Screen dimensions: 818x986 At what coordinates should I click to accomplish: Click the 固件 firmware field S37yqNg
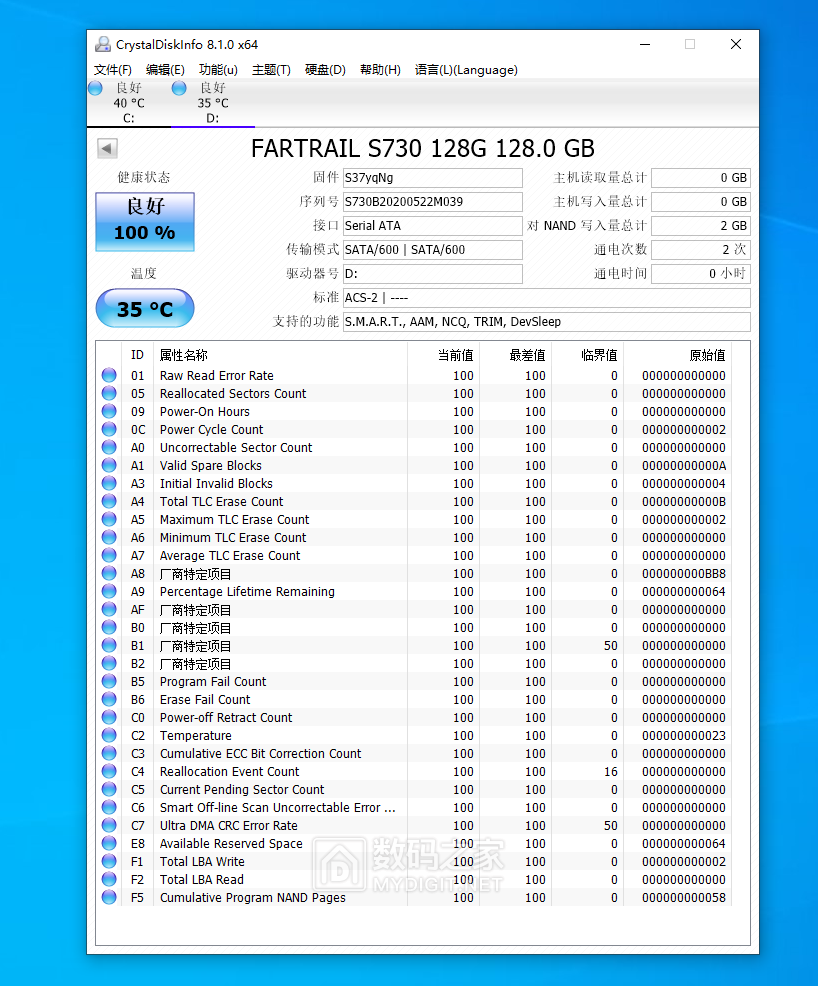coord(433,178)
